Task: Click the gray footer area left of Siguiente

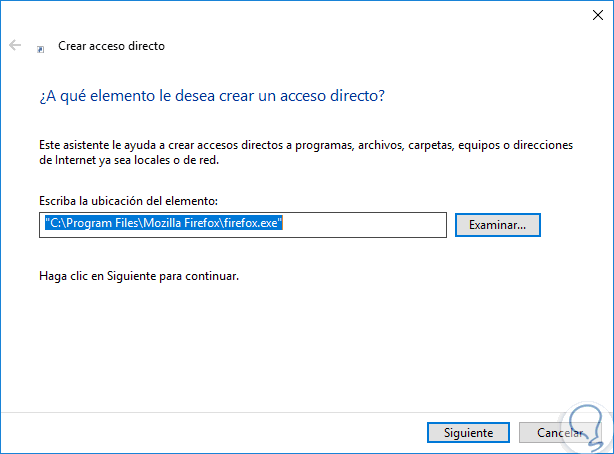Action: [x=200, y=432]
